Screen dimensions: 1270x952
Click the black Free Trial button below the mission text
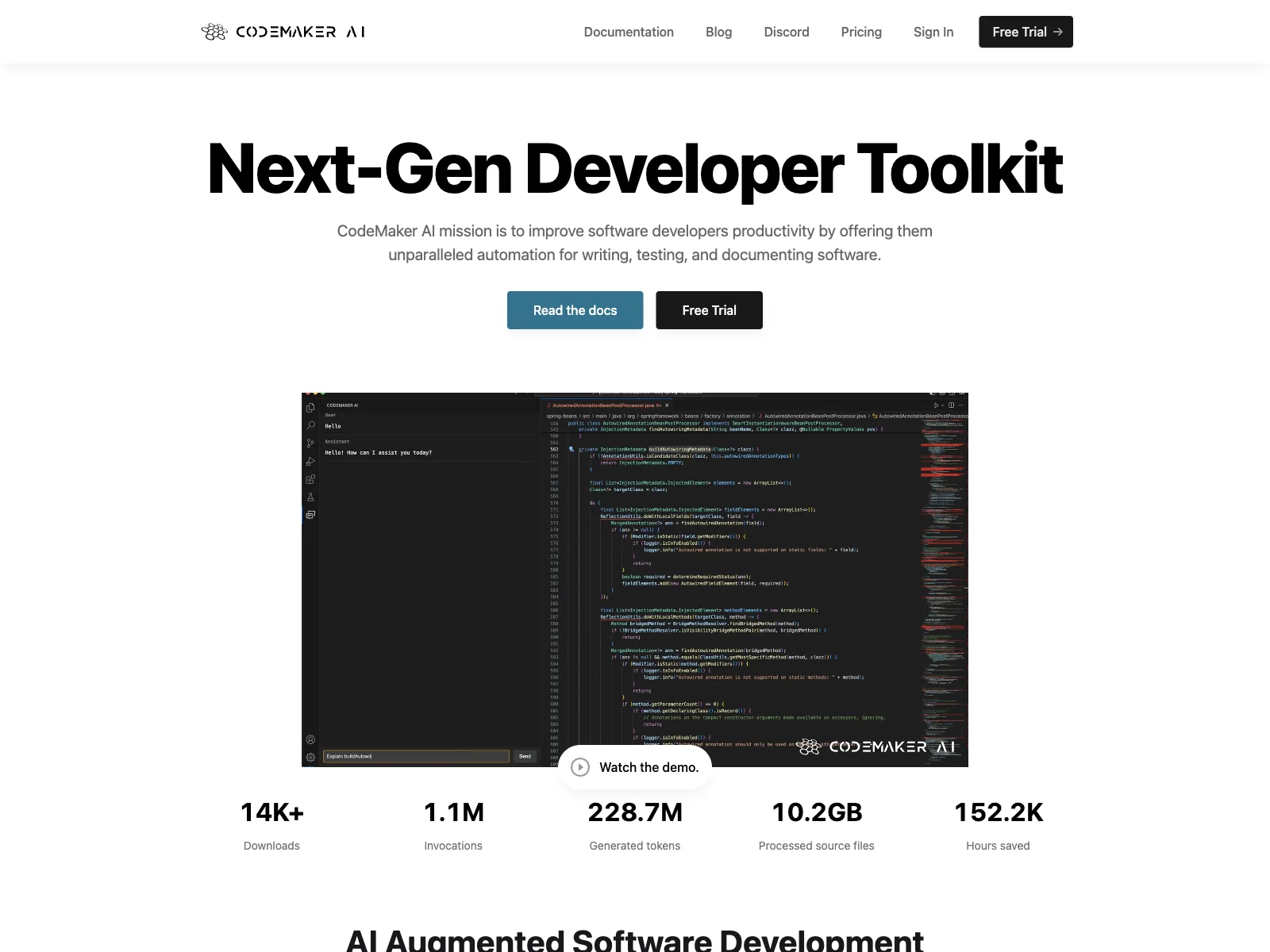709,310
